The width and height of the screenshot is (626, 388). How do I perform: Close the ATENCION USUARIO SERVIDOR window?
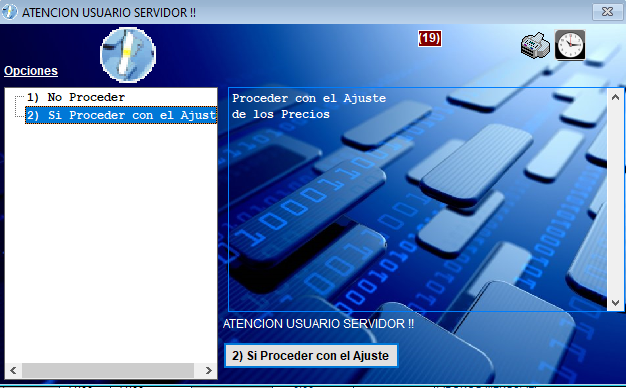[607, 12]
